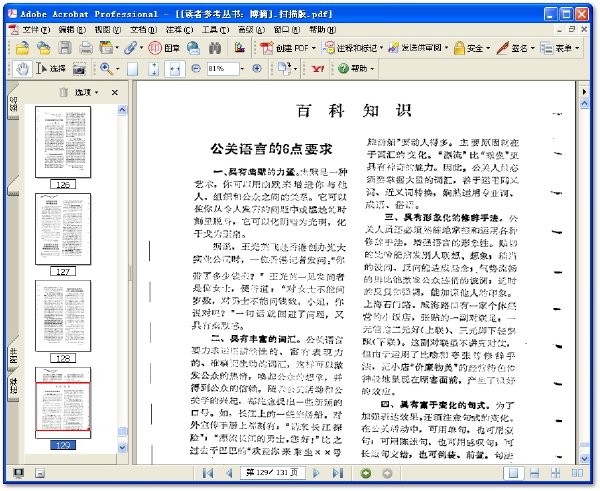Viewport: 600px width, 491px height.
Task: Switch to Continuous Facing layout
Action: tap(556, 473)
